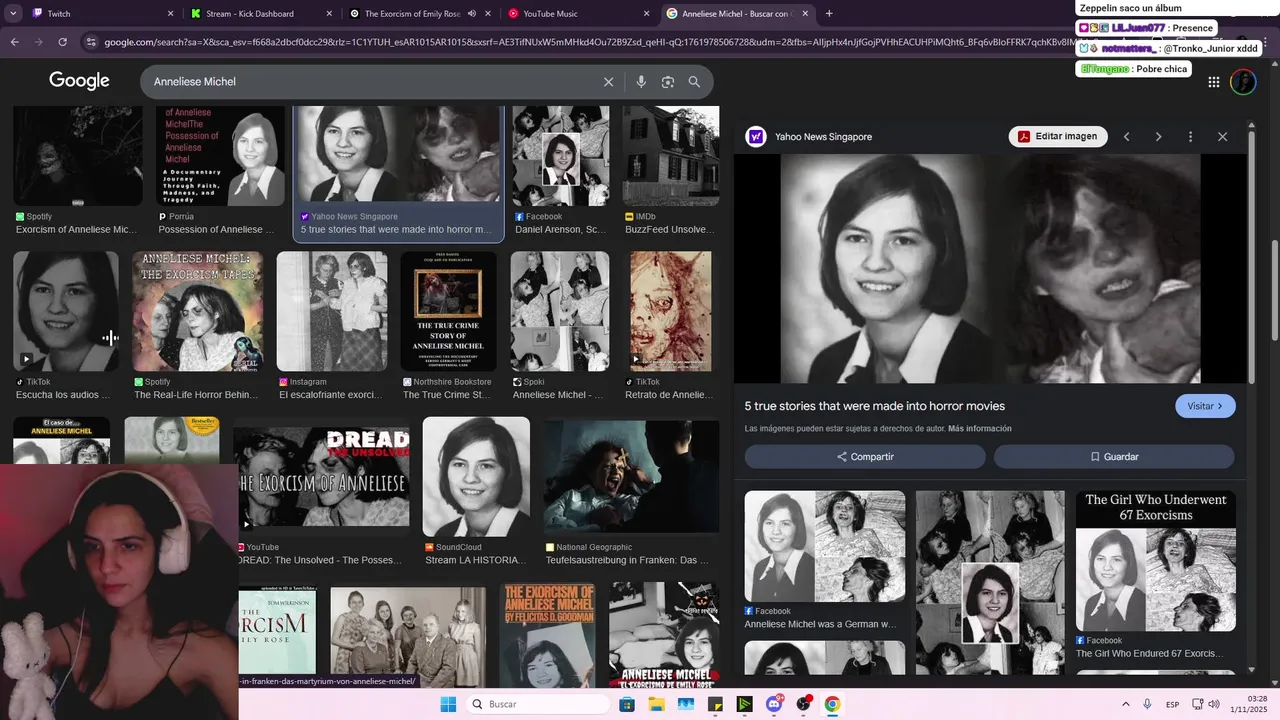Image resolution: width=1280 pixels, height=720 pixels.
Task: Open the National Geographic result thumbnail
Action: coord(632,477)
